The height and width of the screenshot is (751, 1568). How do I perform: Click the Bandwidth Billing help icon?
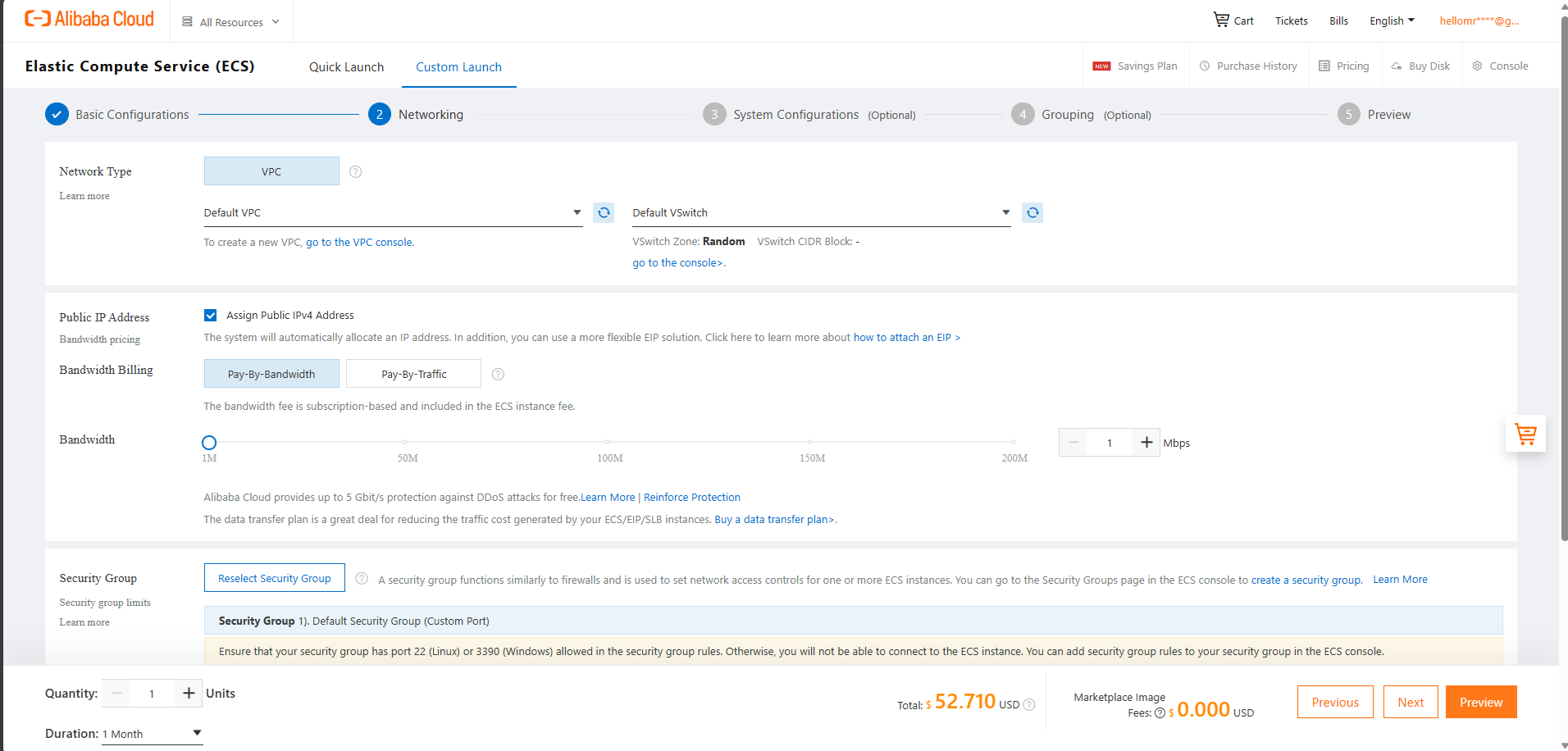[x=498, y=374]
